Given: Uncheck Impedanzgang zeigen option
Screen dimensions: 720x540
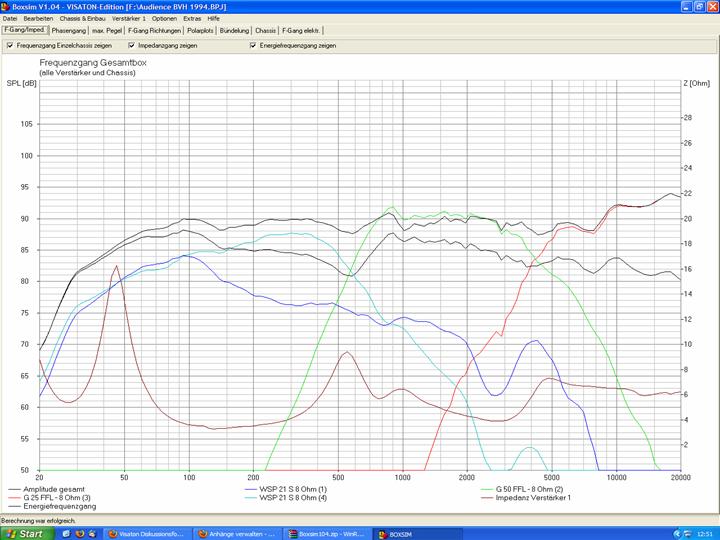Looking at the screenshot, I should (x=131, y=45).
